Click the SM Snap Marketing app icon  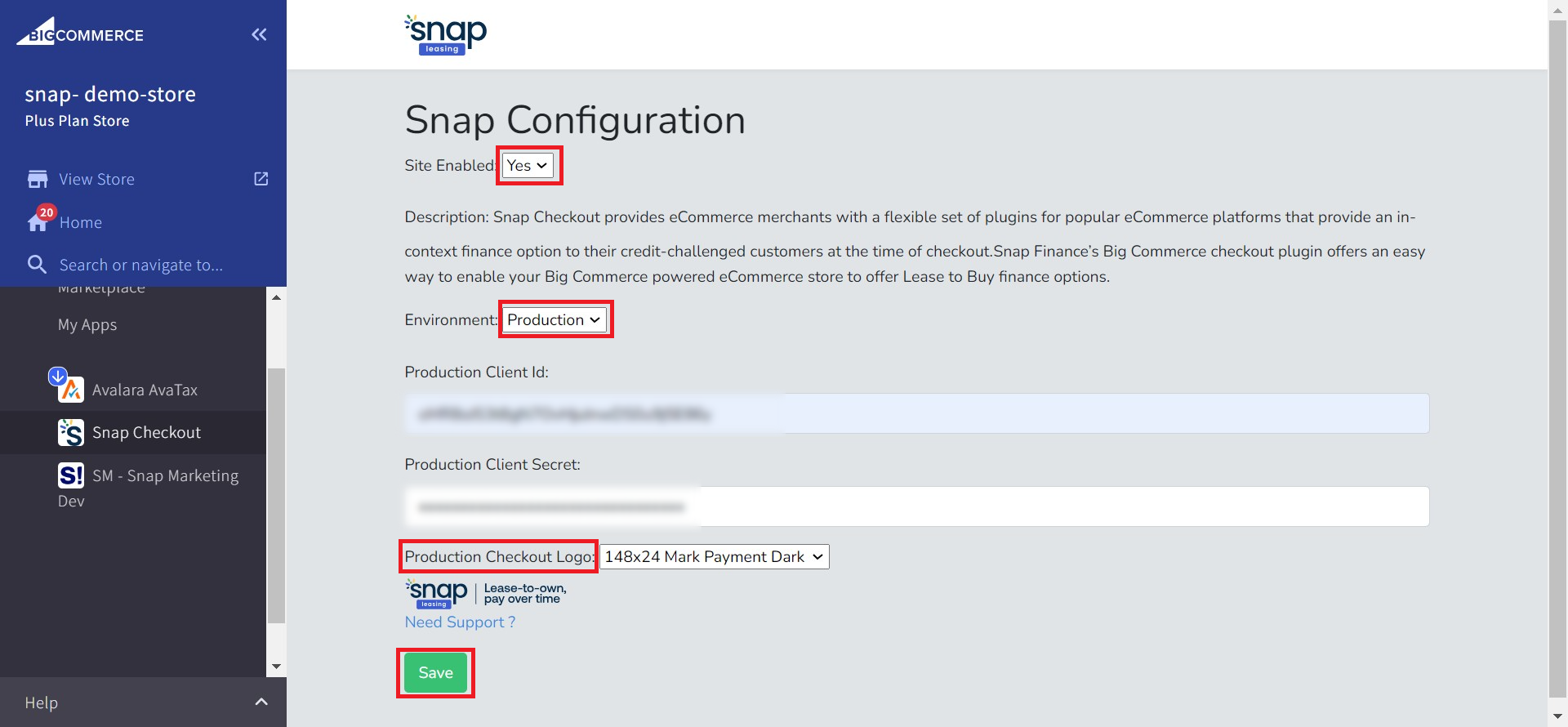71,475
